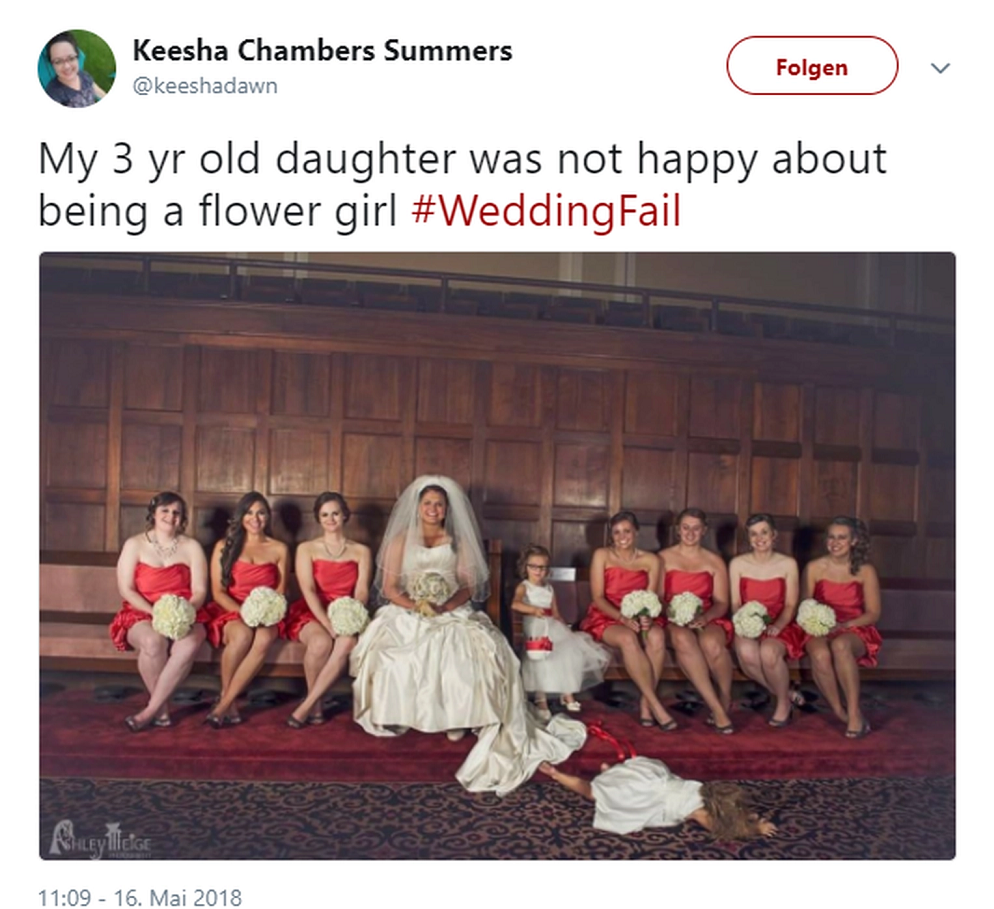The width and height of the screenshot is (994, 909).
Task: Click the Folgen follow button
Action: point(811,66)
